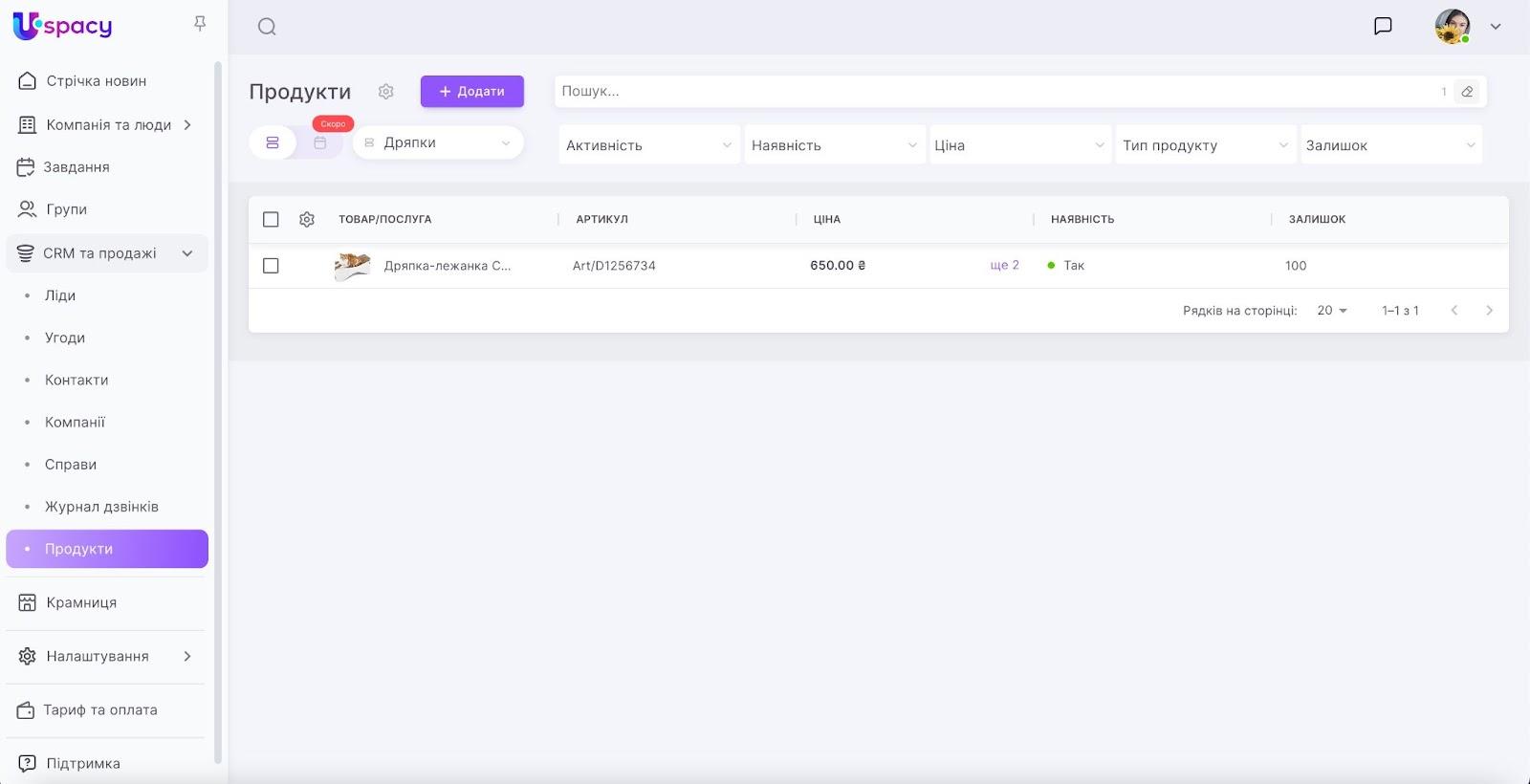This screenshot has width=1530, height=784.
Task: Open the Дряпки category dropdown
Action: 438,142
